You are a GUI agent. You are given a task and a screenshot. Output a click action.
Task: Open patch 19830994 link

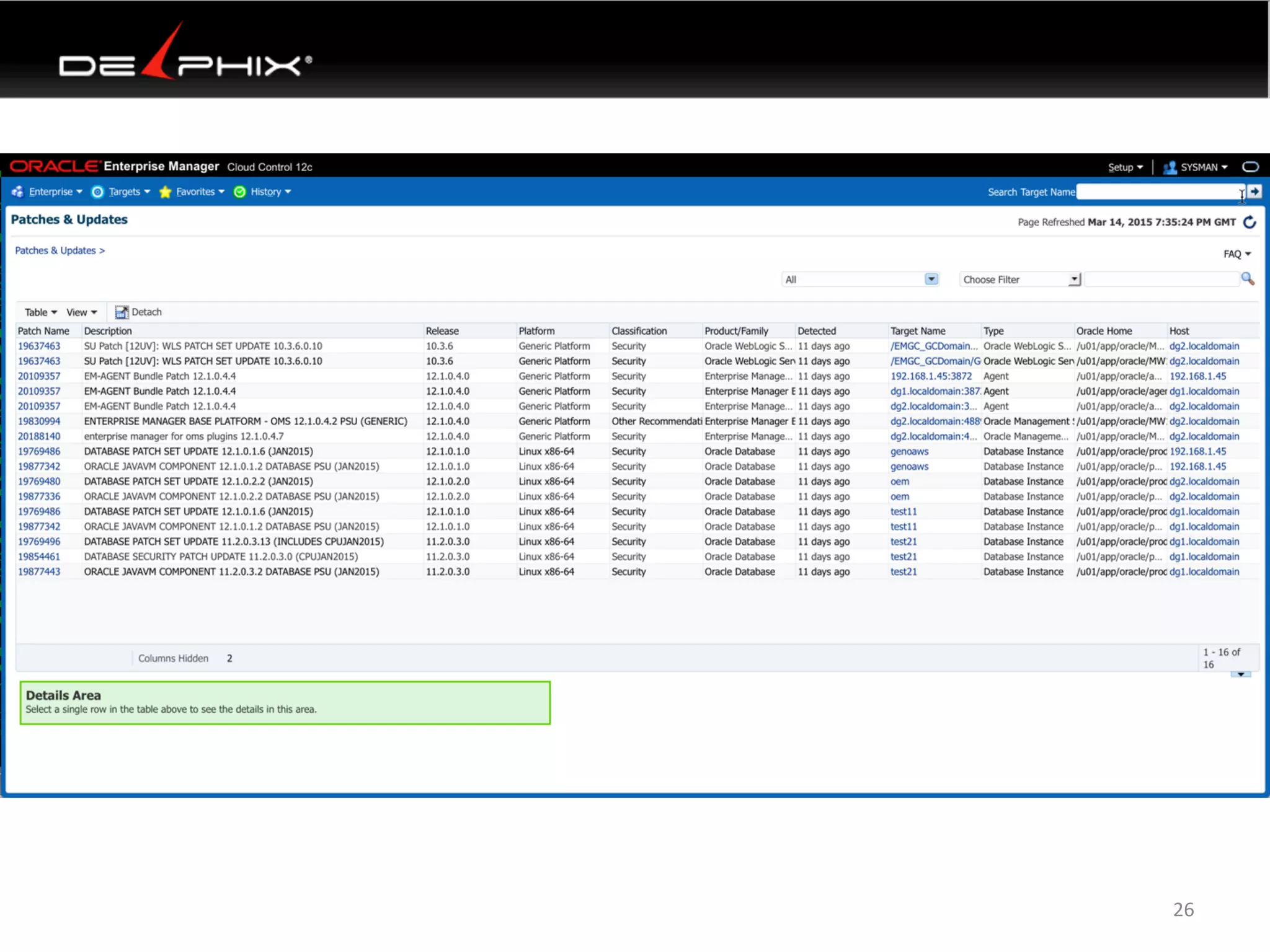pos(39,421)
